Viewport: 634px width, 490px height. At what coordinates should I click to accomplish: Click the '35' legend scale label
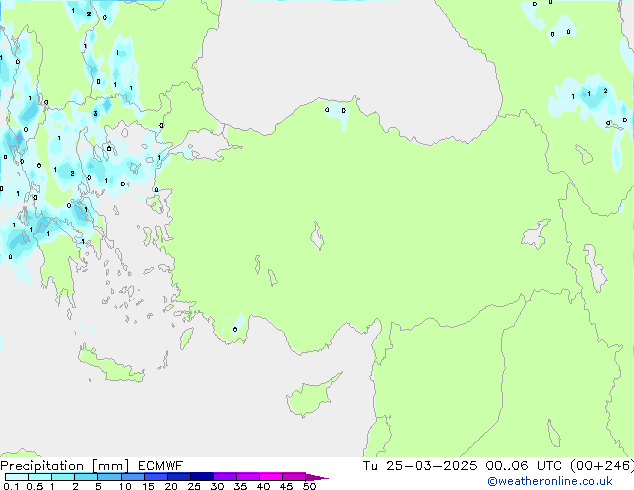tap(240, 486)
